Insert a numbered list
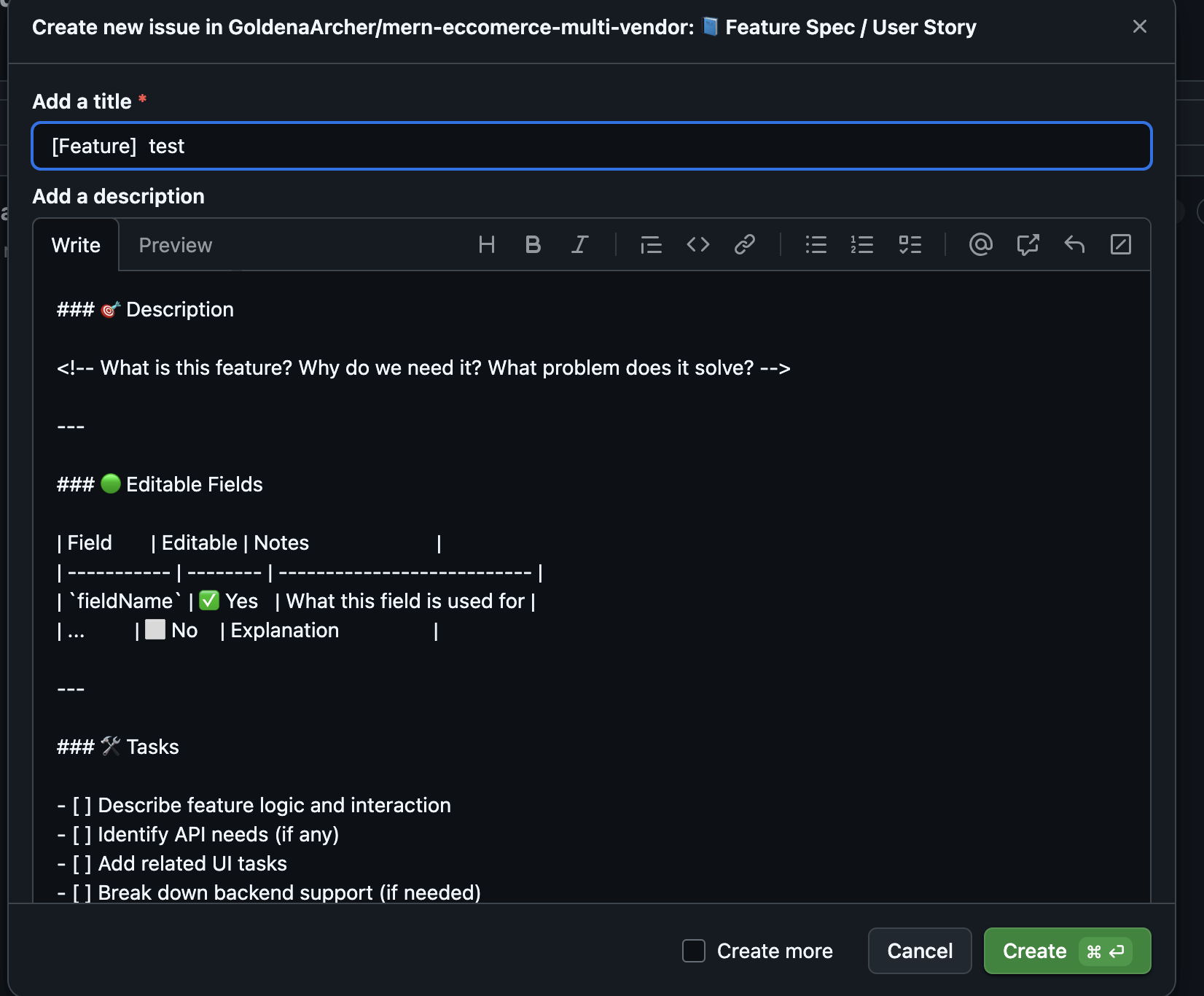1204x996 pixels. 862,245
